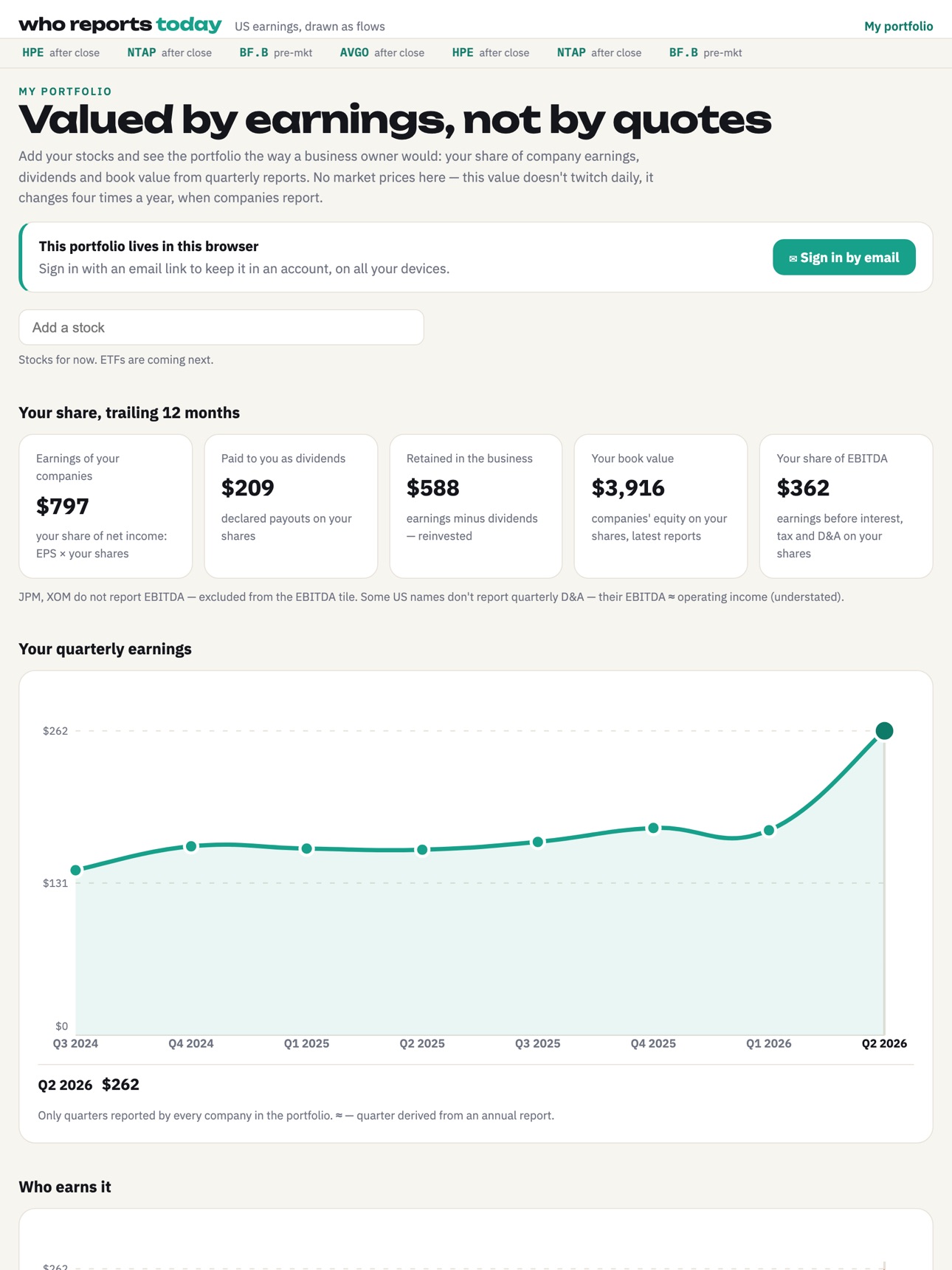
Task: Select the Q4 2025 data point on the chart
Action: [x=653, y=828]
